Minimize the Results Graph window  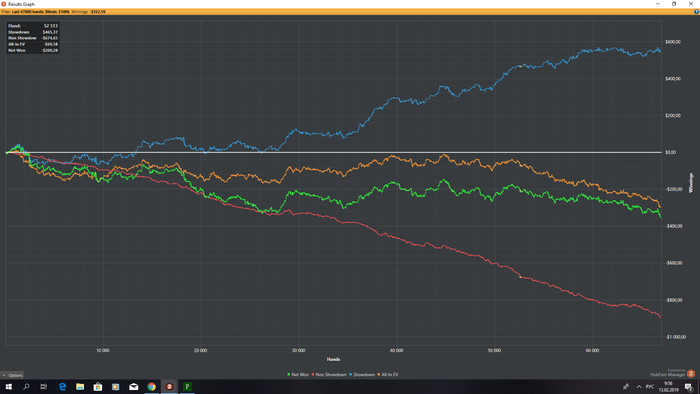pyautogui.click(x=657, y=4)
